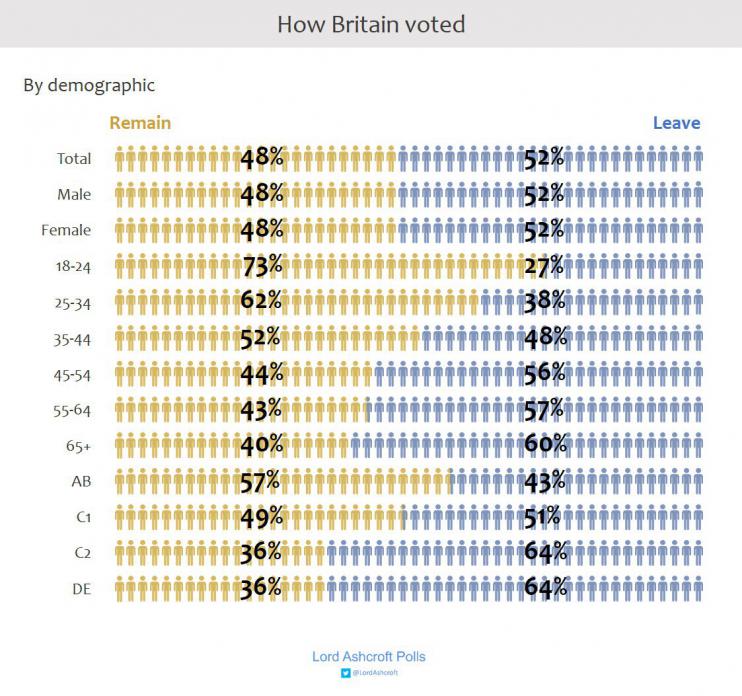Select the Remain legend label
Image resolution: width=742 pixels, height=696 pixels.
(x=140, y=123)
